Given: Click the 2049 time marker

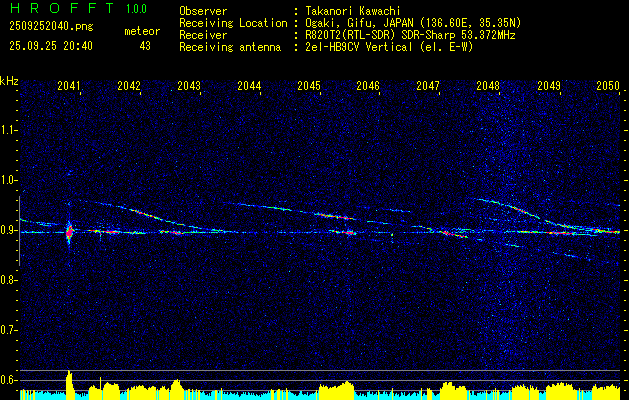Looking at the screenshot, I should click(549, 86).
